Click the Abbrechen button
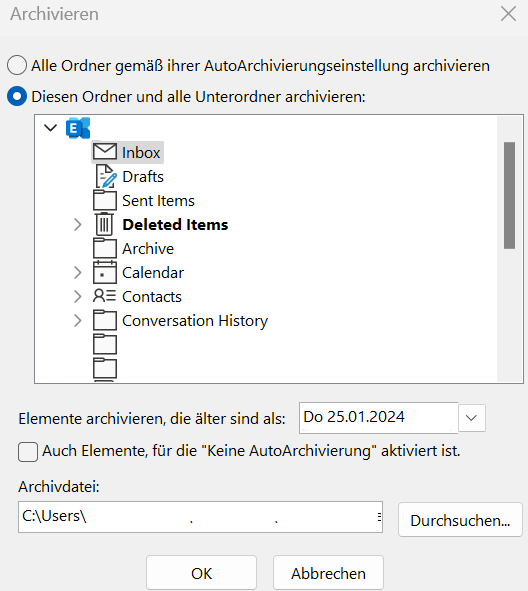 [x=328, y=573]
